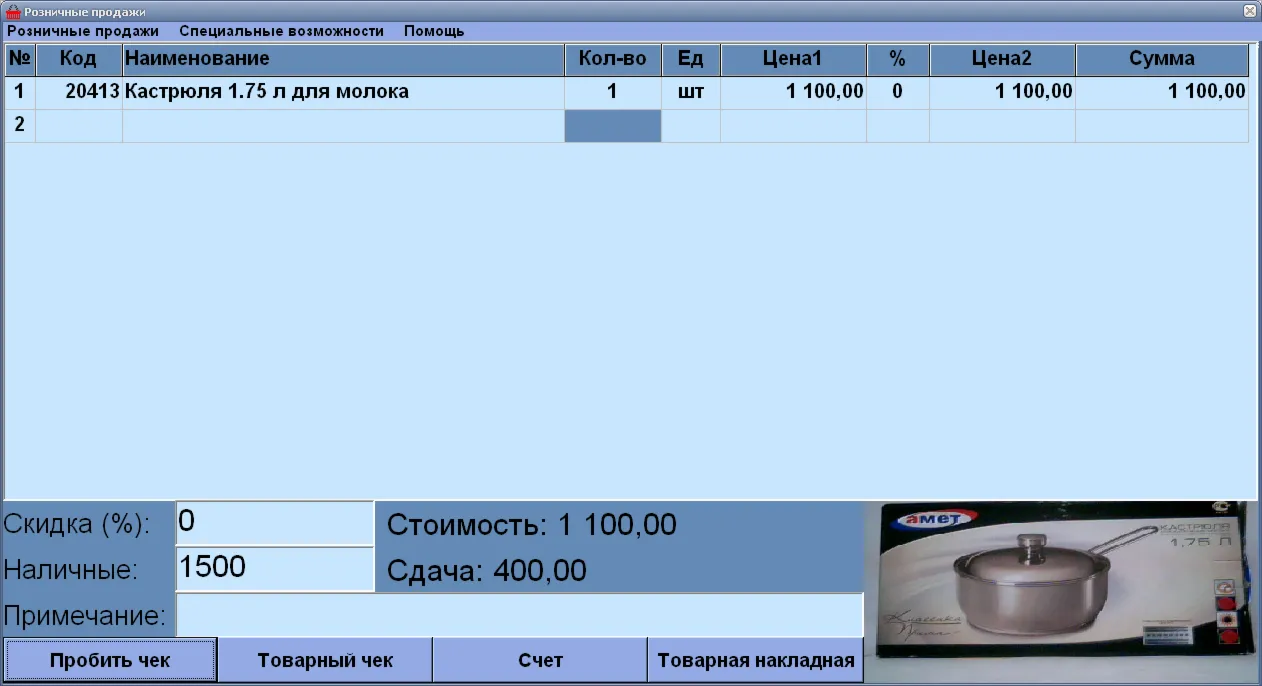Click the red basket app icon in title bar
The width and height of the screenshot is (1262, 686).
(14, 11)
